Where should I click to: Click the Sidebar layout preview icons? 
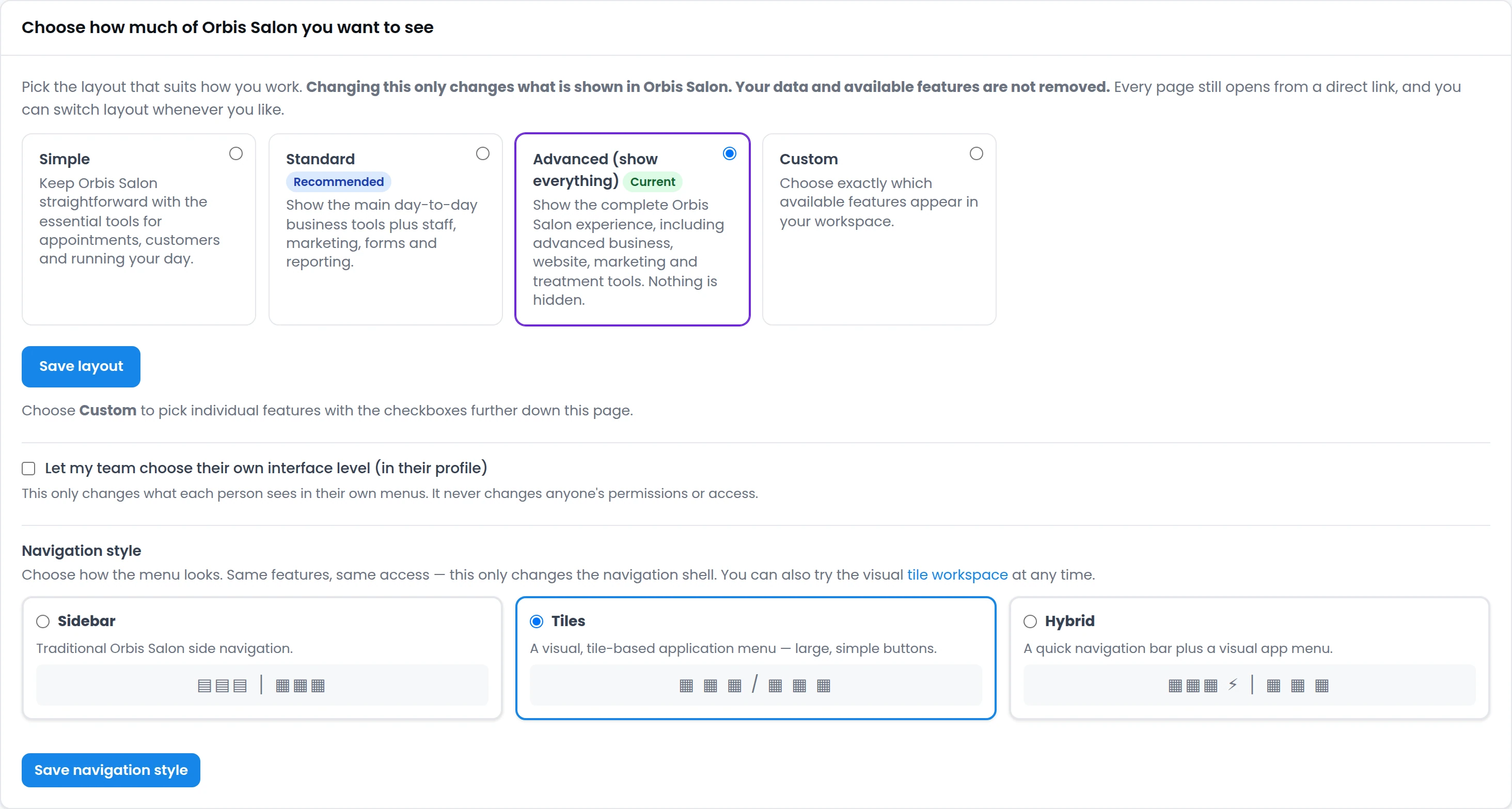click(262, 685)
